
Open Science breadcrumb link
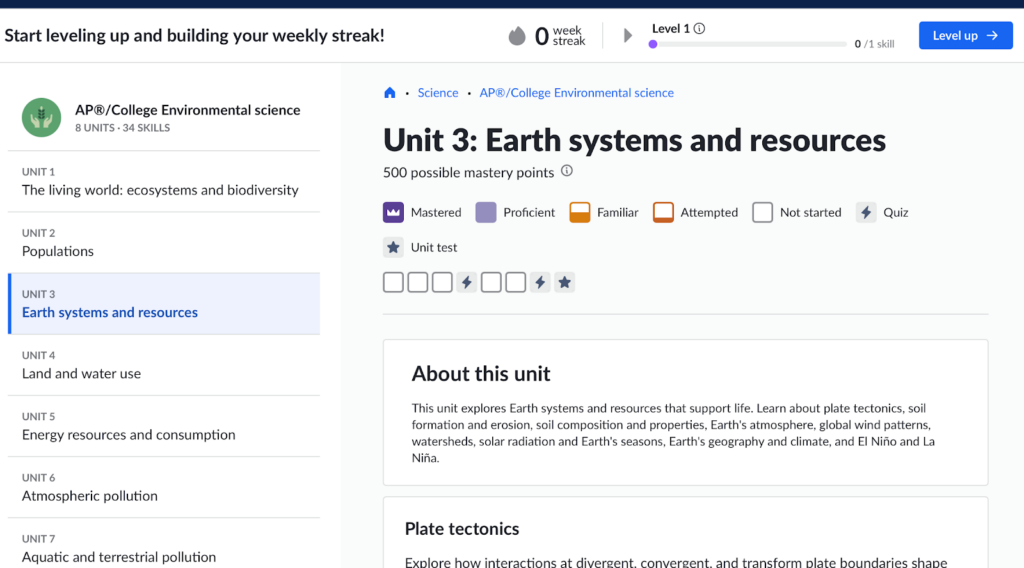(438, 93)
